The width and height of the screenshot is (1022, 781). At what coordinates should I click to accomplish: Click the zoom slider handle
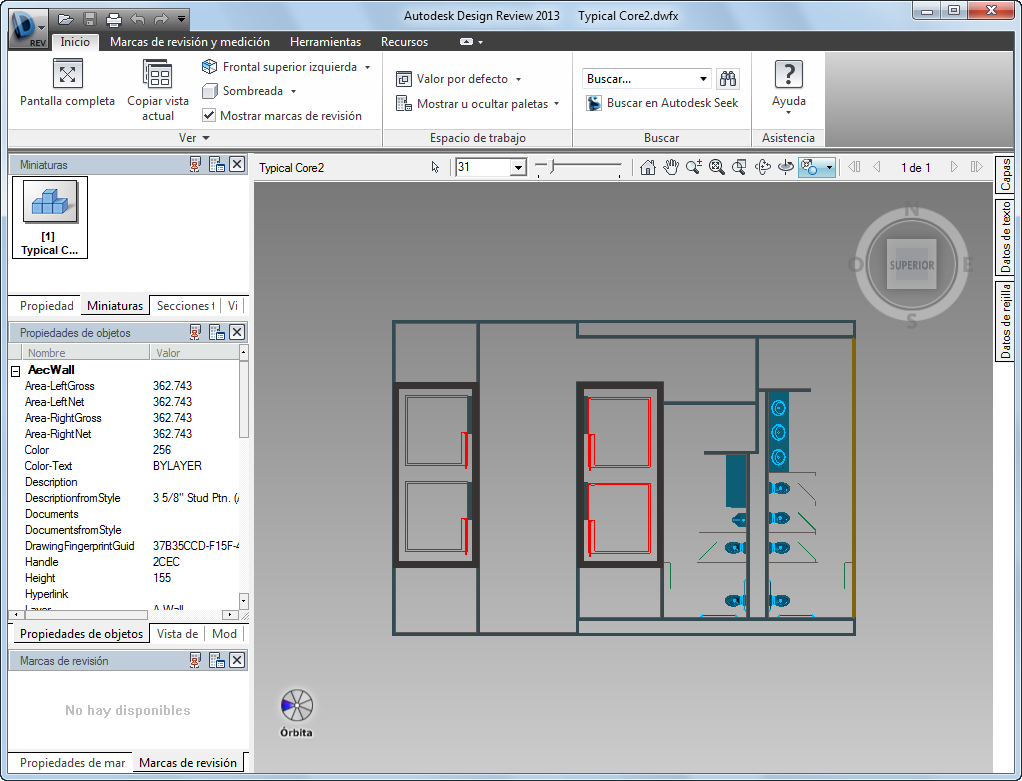(552, 167)
